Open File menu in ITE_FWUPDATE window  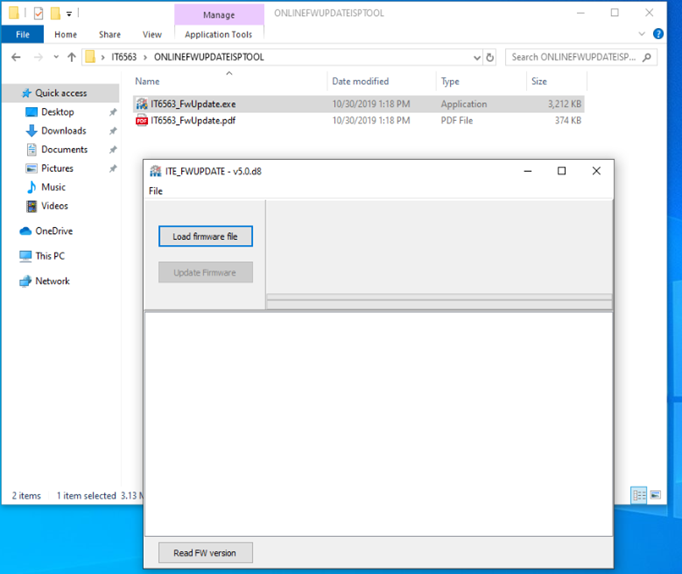155,191
